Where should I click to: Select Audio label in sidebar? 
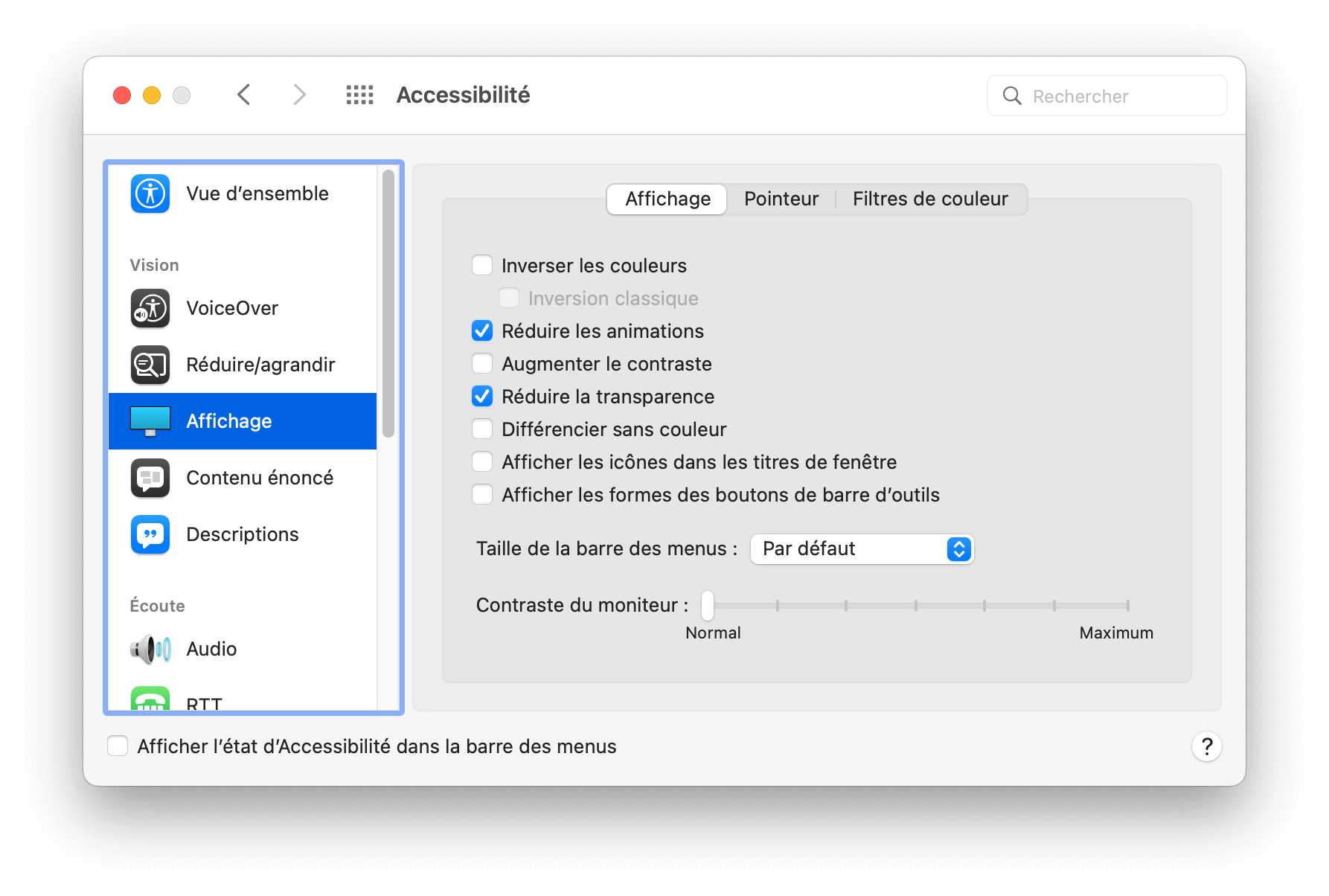click(211, 649)
